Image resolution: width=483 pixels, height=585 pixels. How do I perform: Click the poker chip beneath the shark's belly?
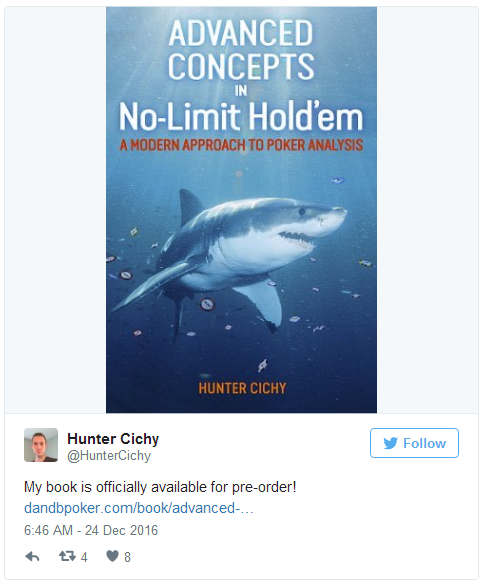[207, 304]
